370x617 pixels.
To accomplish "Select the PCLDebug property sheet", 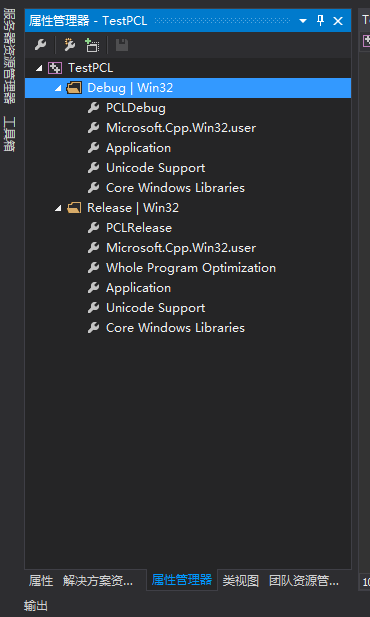I will click(136, 108).
